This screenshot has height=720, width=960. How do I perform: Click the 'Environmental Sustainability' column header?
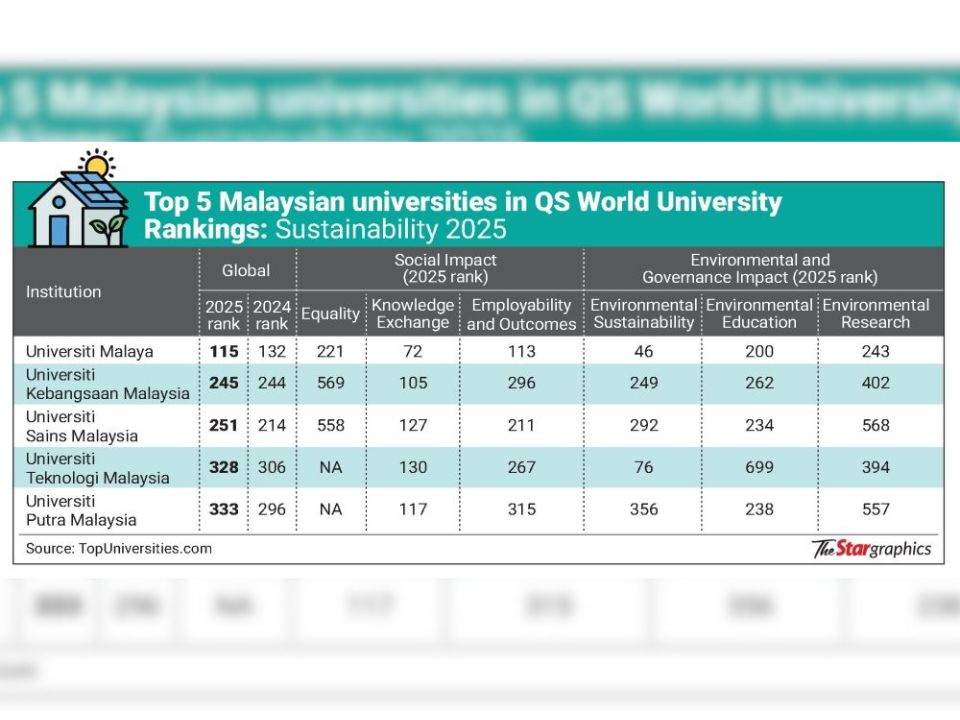[x=643, y=313]
